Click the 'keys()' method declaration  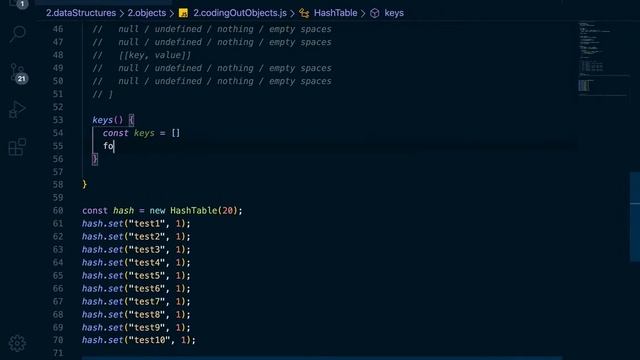107,120
